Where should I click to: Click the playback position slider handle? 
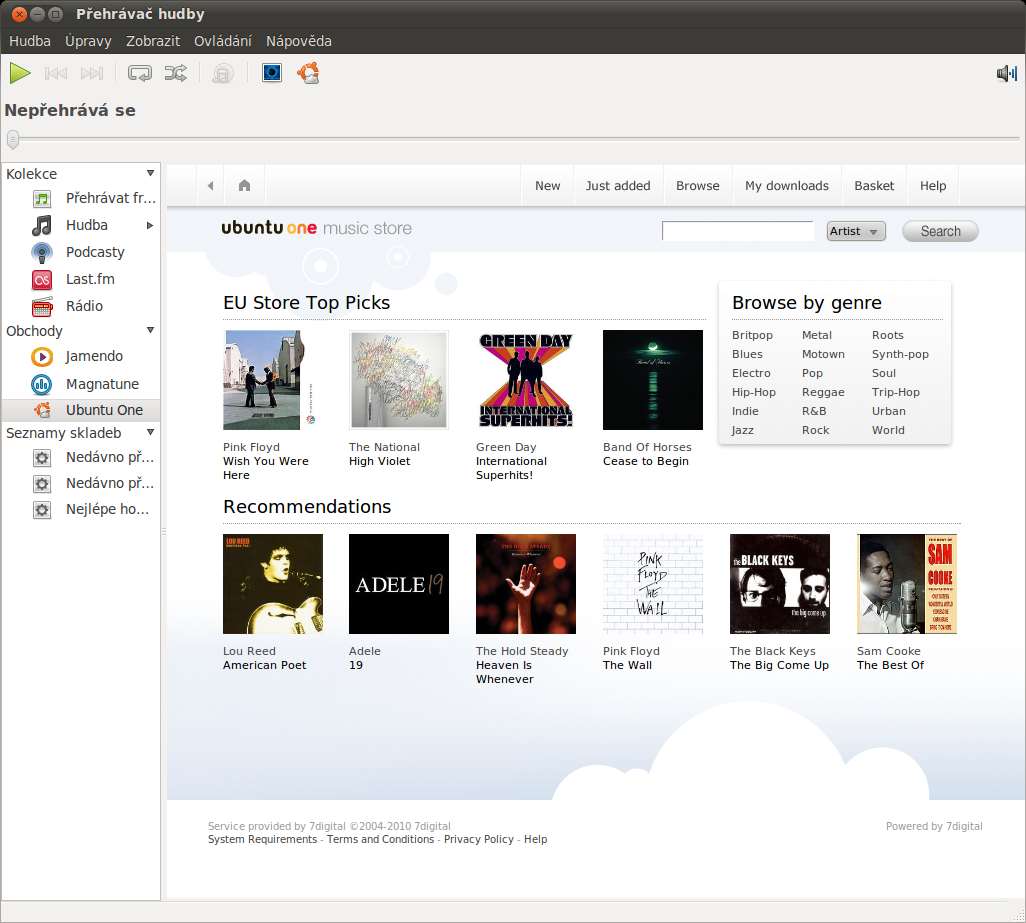pos(12,139)
